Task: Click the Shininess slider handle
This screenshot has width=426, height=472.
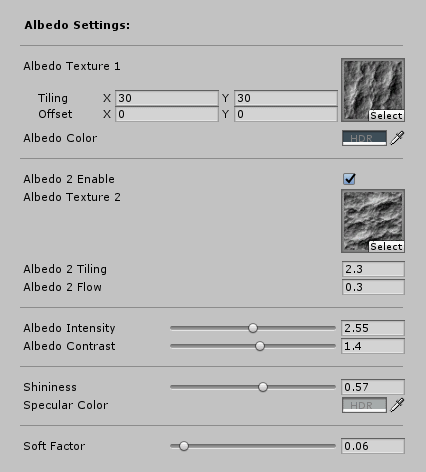Action: coord(263,387)
